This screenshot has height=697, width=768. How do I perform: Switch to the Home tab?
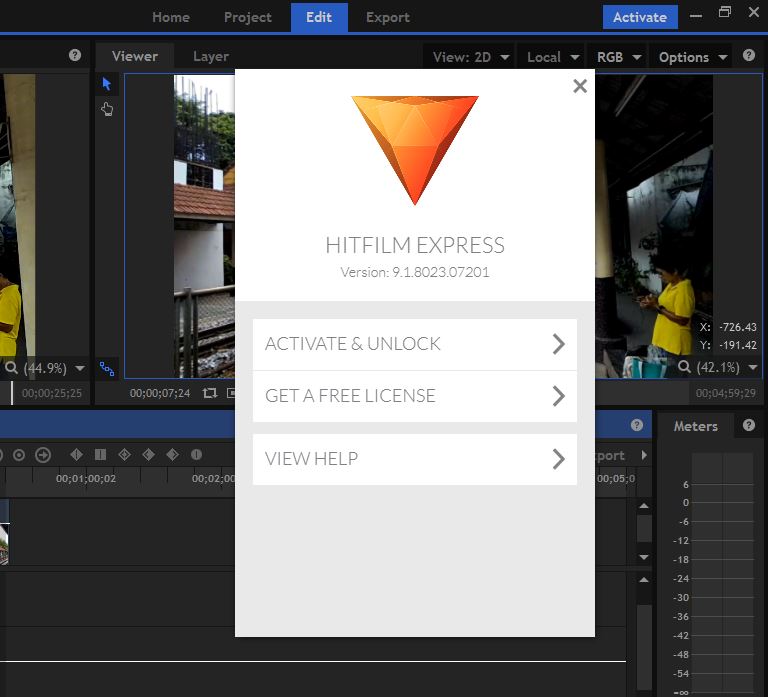[x=170, y=17]
